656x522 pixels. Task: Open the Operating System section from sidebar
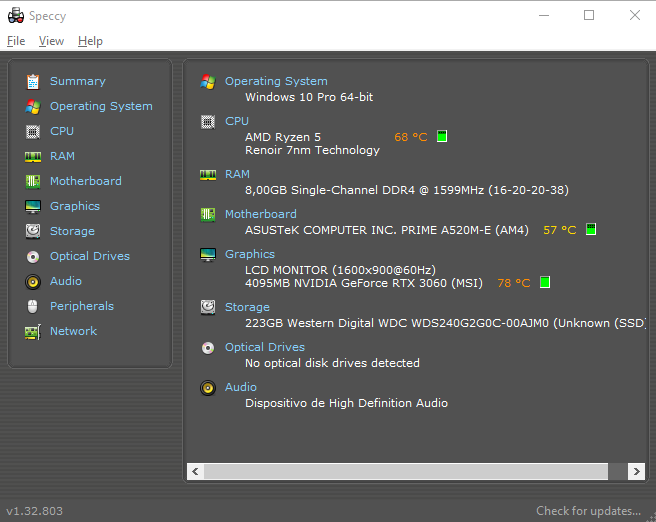point(101,106)
